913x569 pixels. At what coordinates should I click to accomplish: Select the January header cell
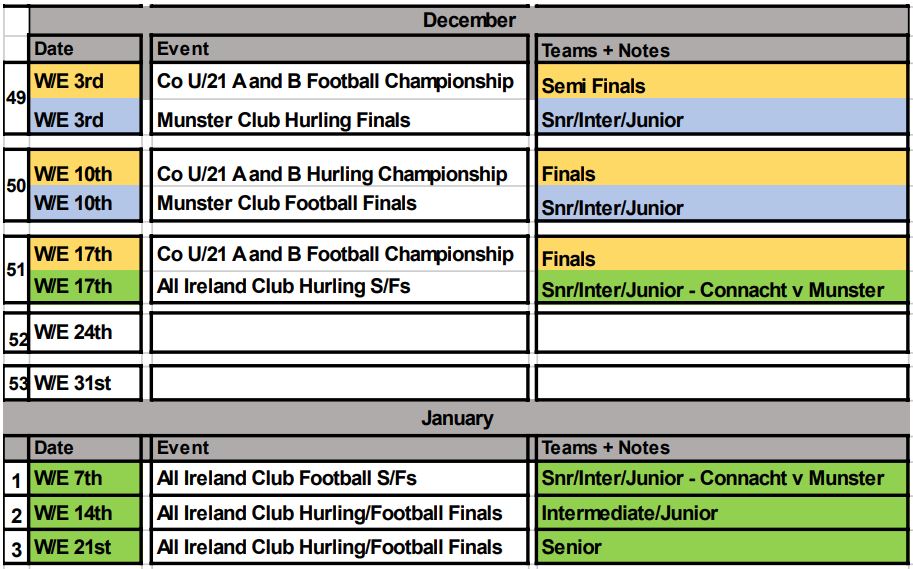pos(456,418)
